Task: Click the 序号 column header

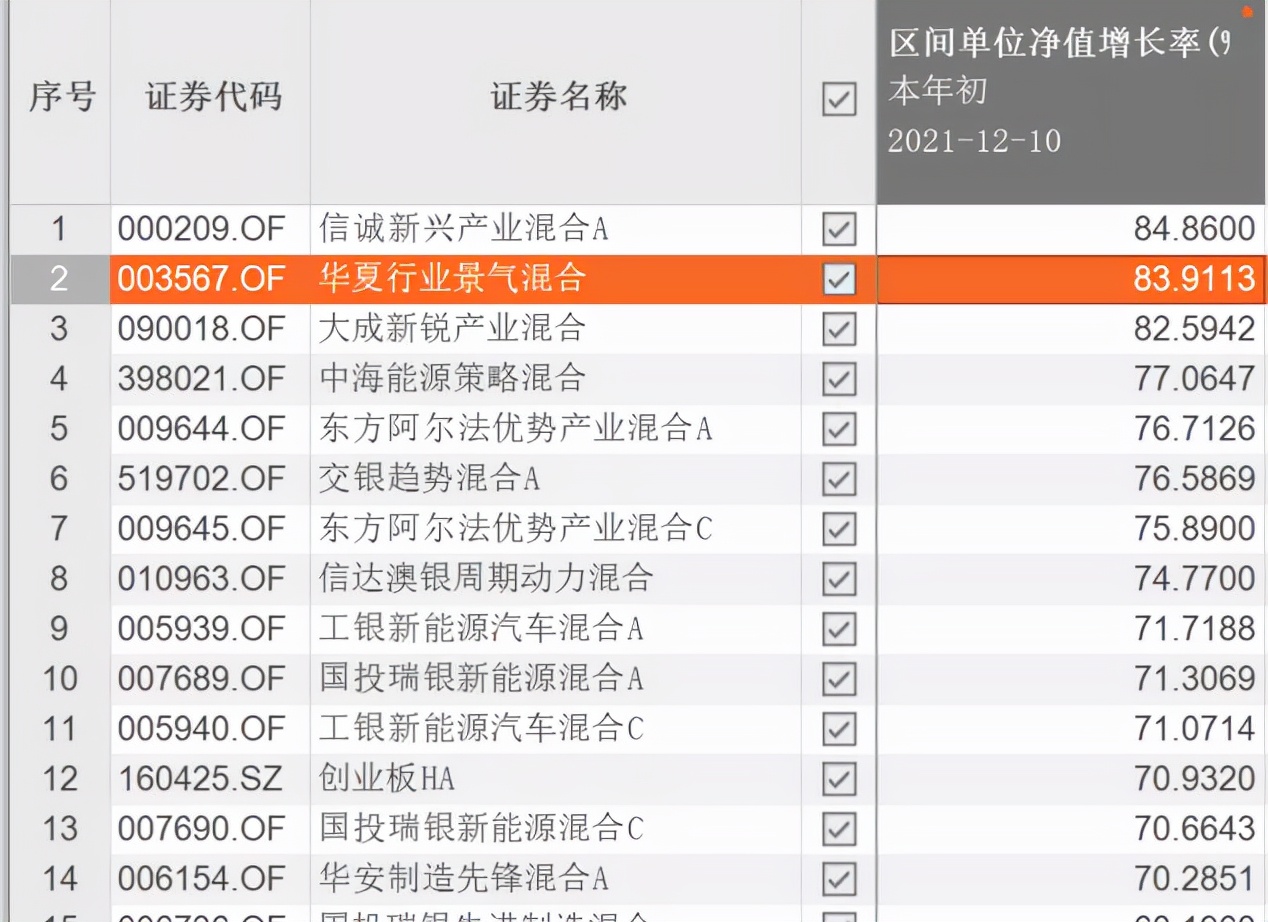Action: coord(62,98)
